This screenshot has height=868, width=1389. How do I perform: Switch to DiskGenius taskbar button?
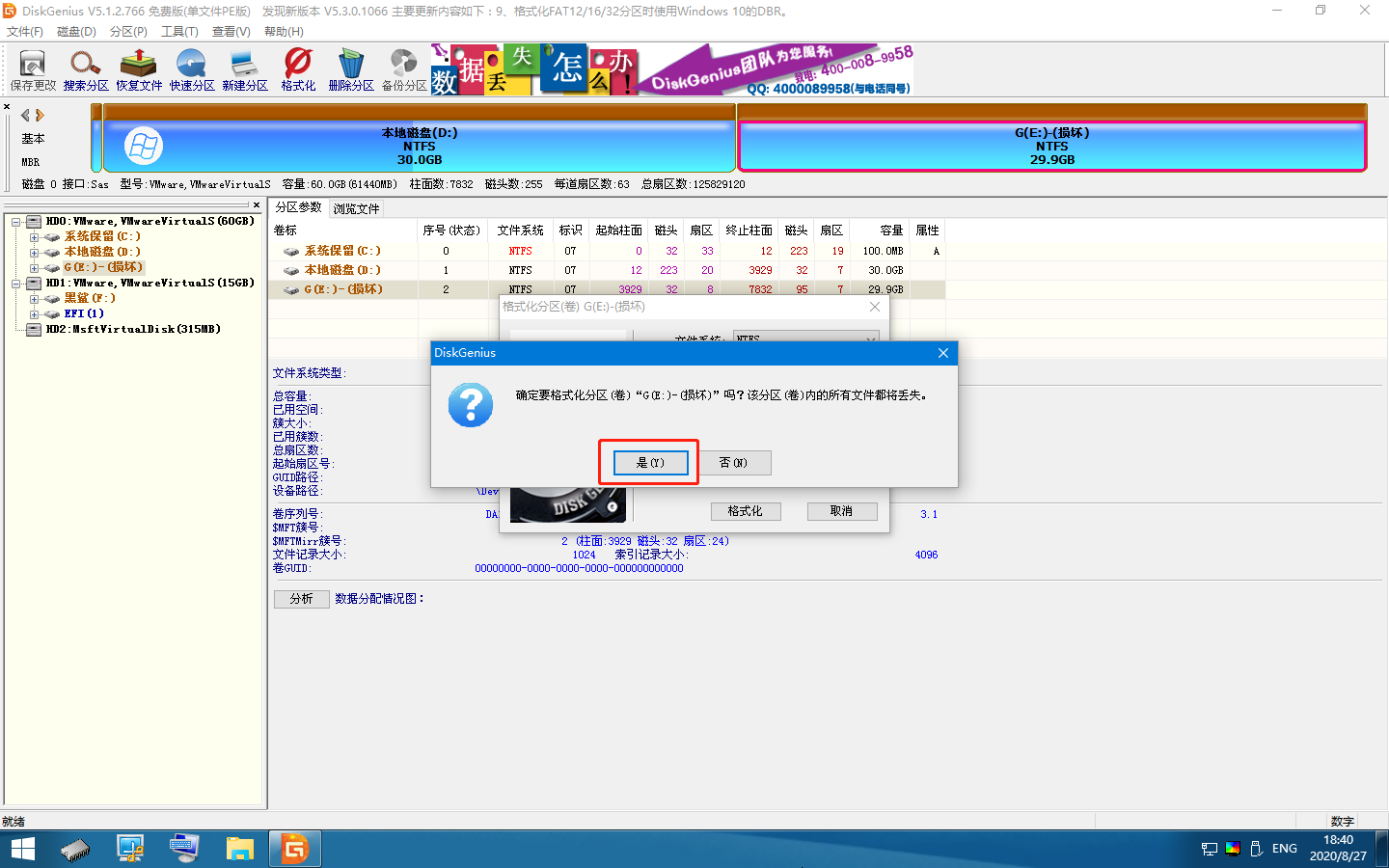[294, 849]
